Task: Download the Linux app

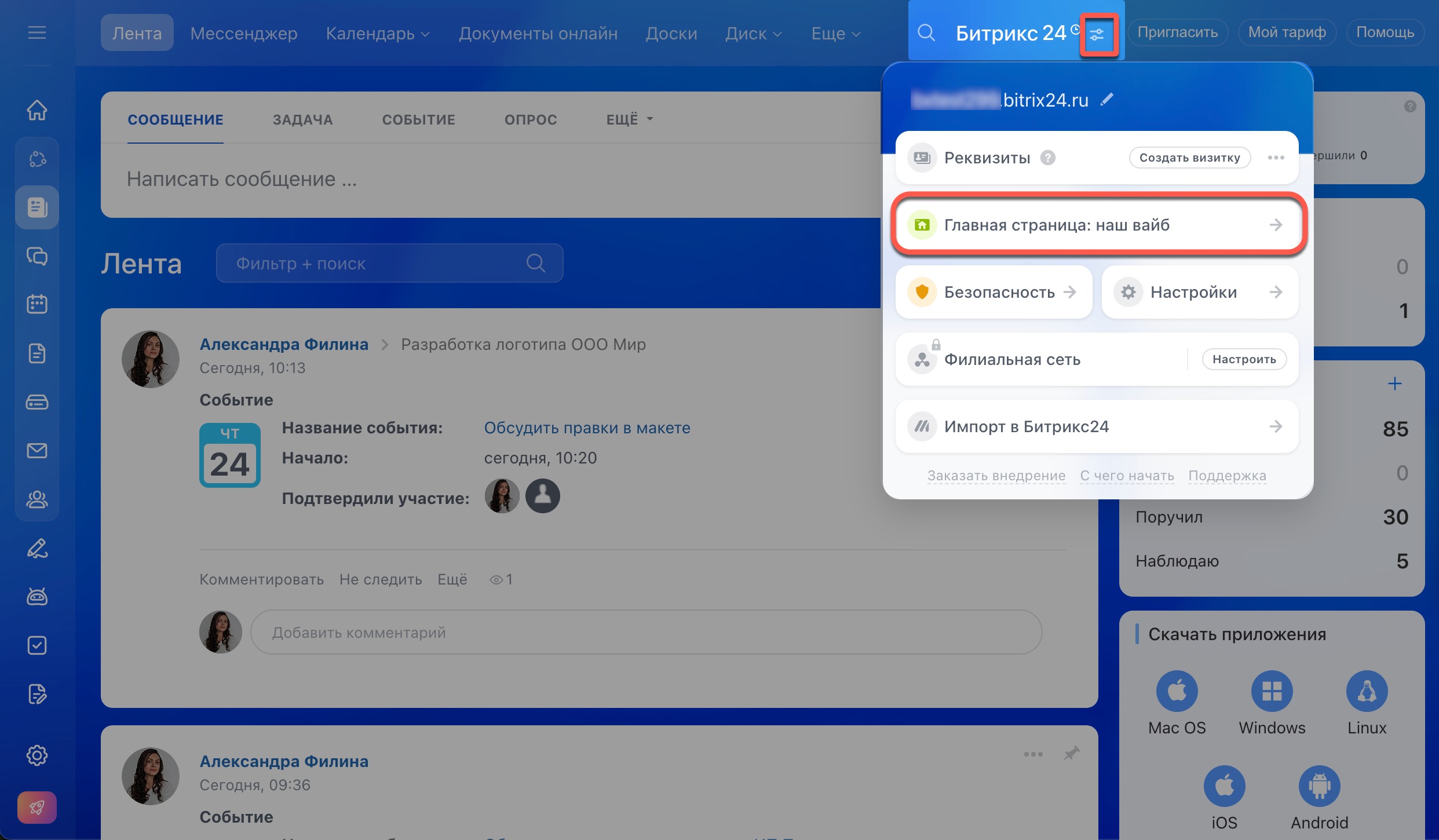Action: tap(1367, 691)
